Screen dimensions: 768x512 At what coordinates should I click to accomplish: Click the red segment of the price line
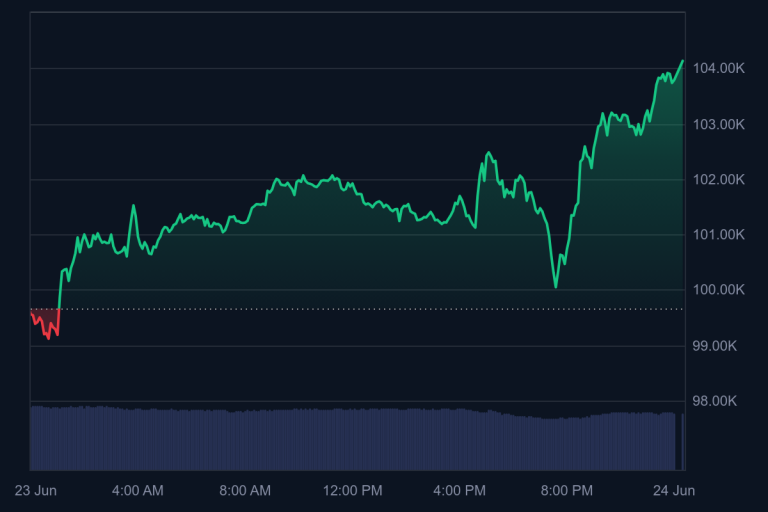click(46, 326)
